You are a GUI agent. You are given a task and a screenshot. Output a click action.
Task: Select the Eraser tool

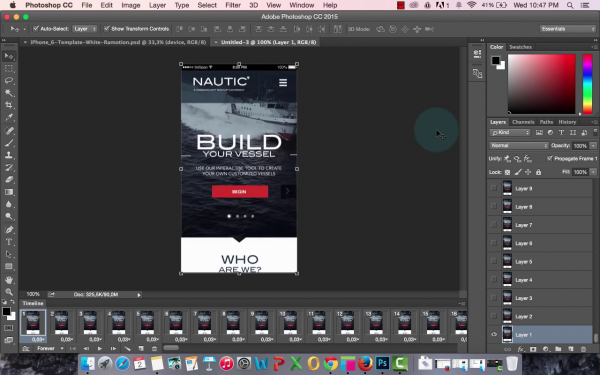[x=9, y=180]
